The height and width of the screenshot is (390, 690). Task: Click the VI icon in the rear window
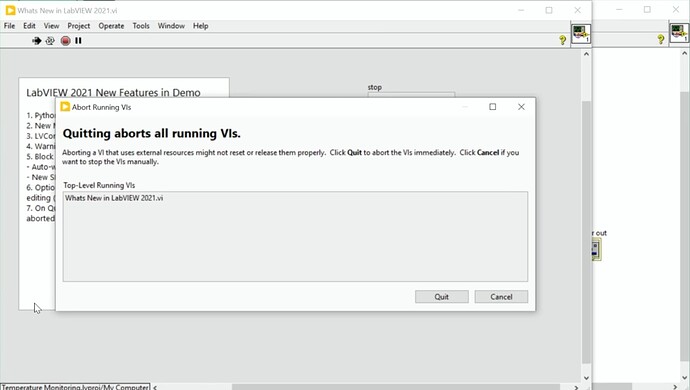679,33
